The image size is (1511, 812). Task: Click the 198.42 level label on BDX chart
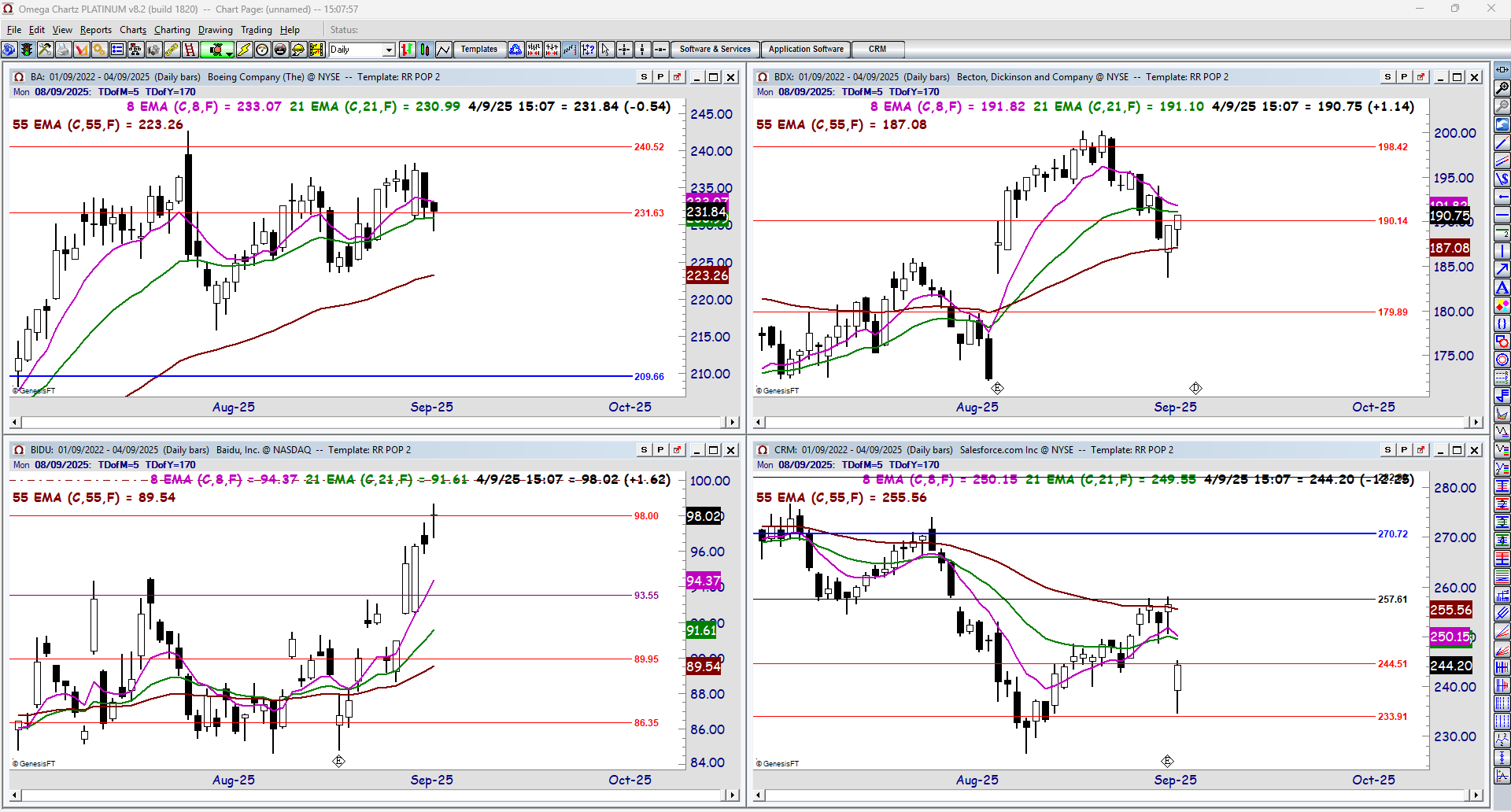click(x=1393, y=147)
